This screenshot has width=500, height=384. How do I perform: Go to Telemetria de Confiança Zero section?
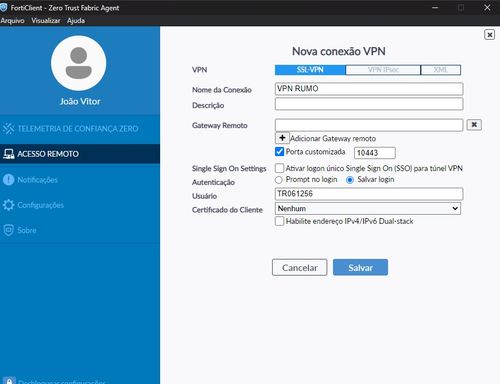80,129
